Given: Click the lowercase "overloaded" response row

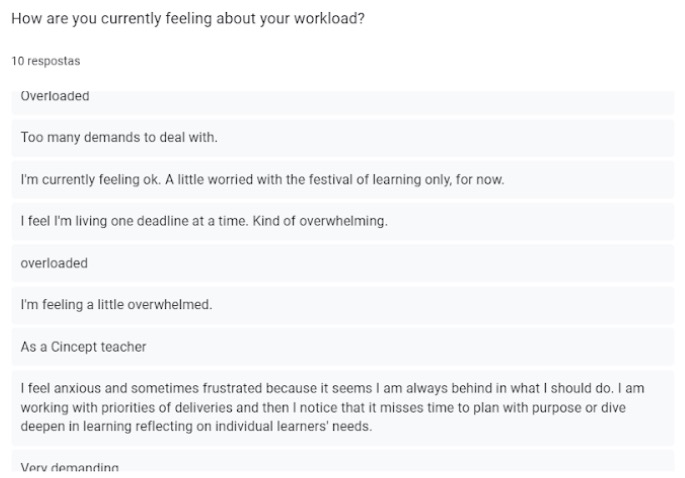Looking at the screenshot, I should click(x=55, y=264).
